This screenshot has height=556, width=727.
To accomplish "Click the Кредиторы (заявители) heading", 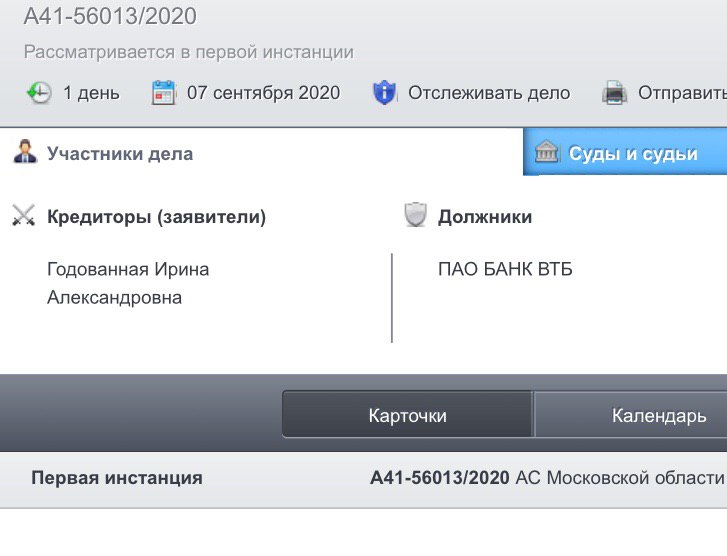I will point(157,217).
